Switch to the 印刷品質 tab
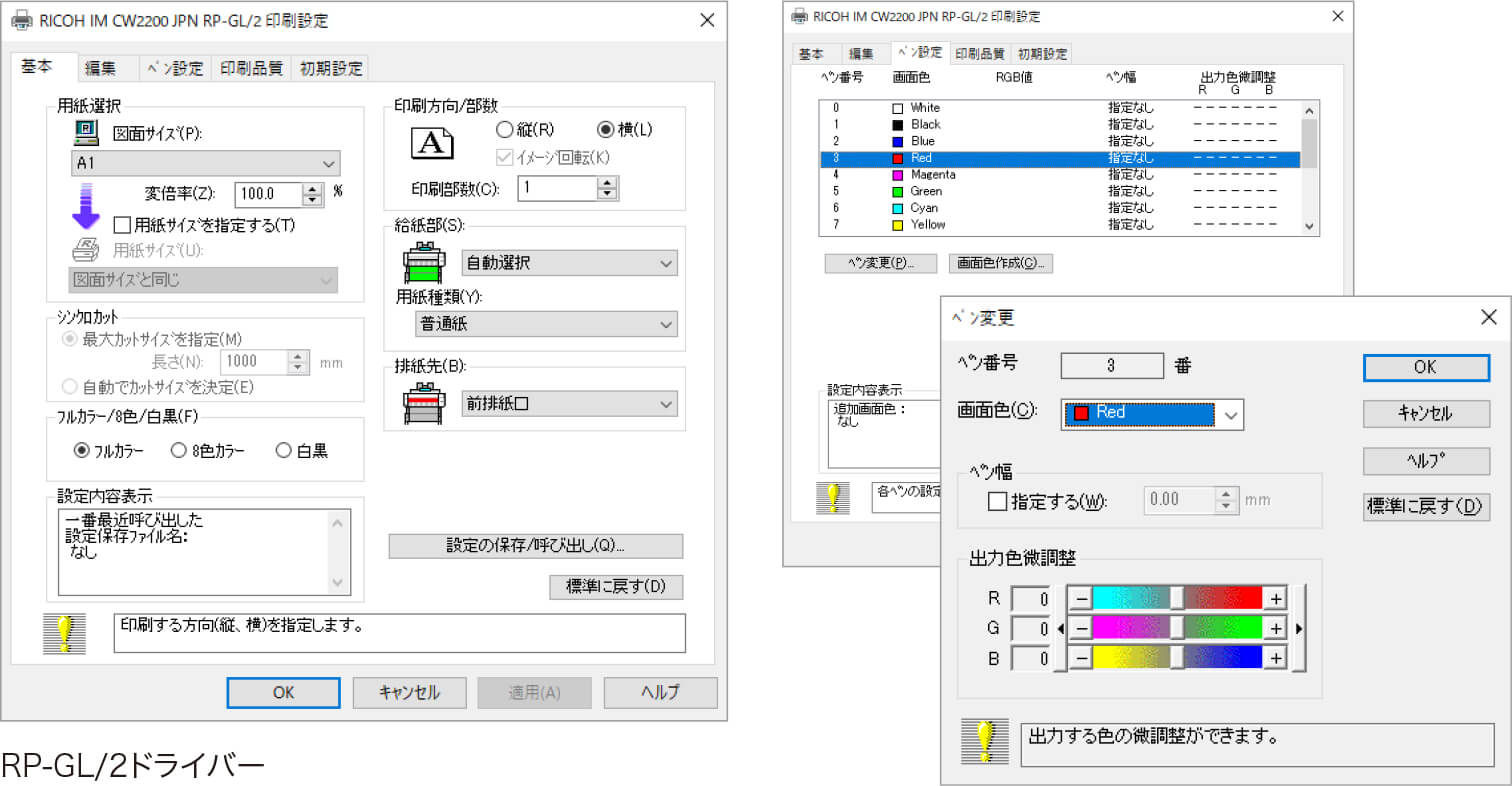1512x786 pixels. [x=251, y=67]
